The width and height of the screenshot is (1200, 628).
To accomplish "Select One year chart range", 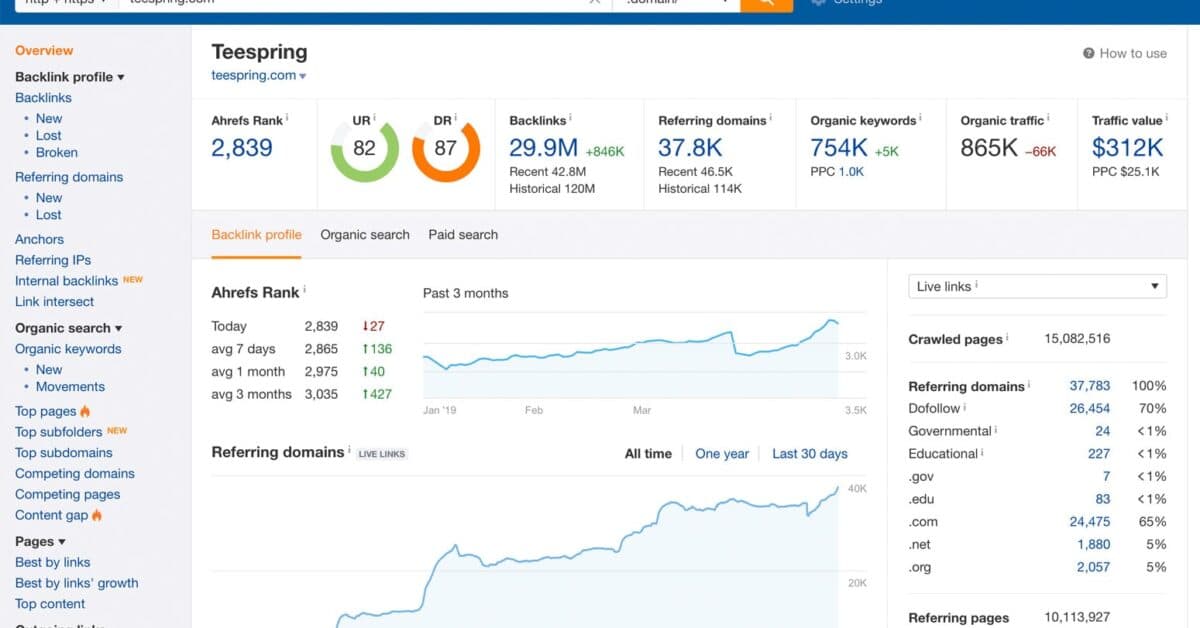I will pyautogui.click(x=722, y=454).
